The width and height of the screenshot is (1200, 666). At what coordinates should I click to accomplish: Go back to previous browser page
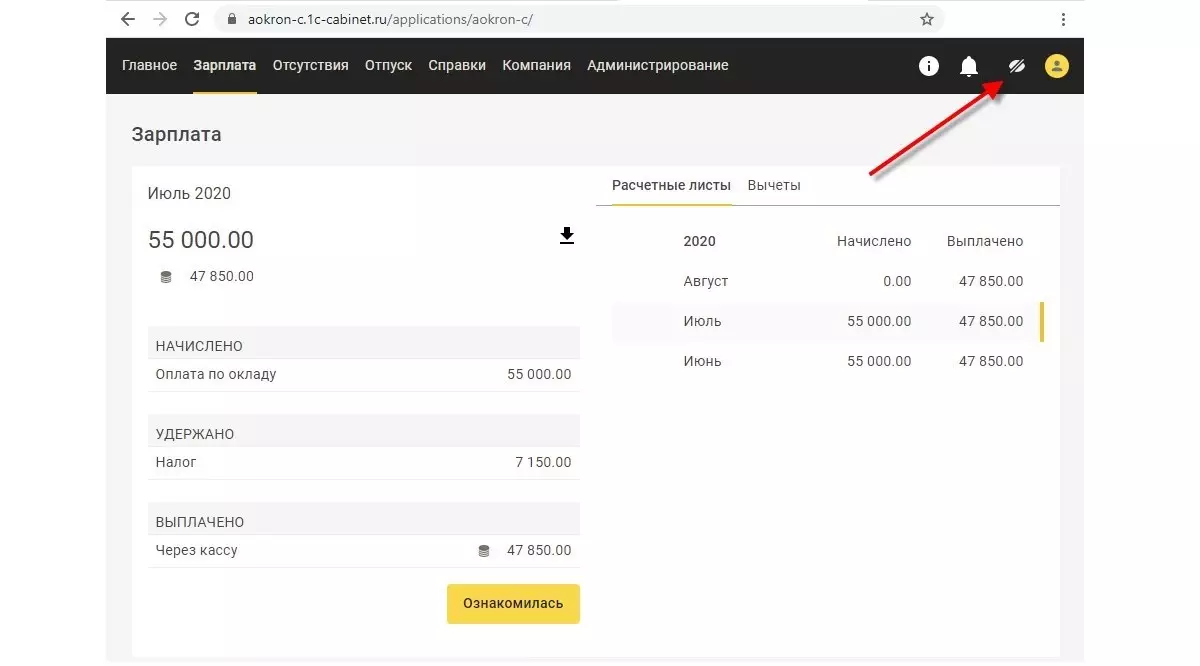(128, 19)
